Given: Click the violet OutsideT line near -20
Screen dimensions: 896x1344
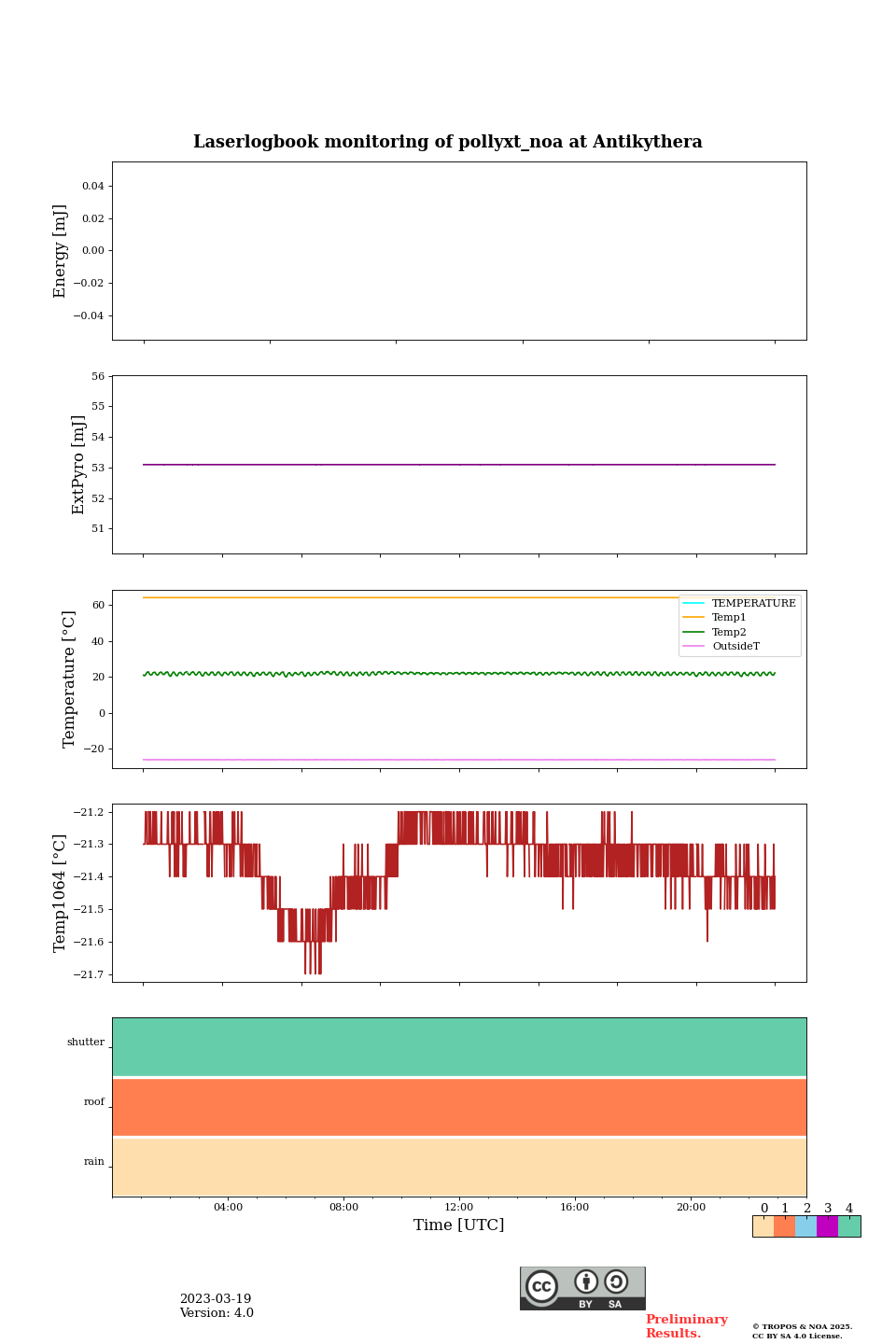Looking at the screenshot, I should click(x=459, y=760).
